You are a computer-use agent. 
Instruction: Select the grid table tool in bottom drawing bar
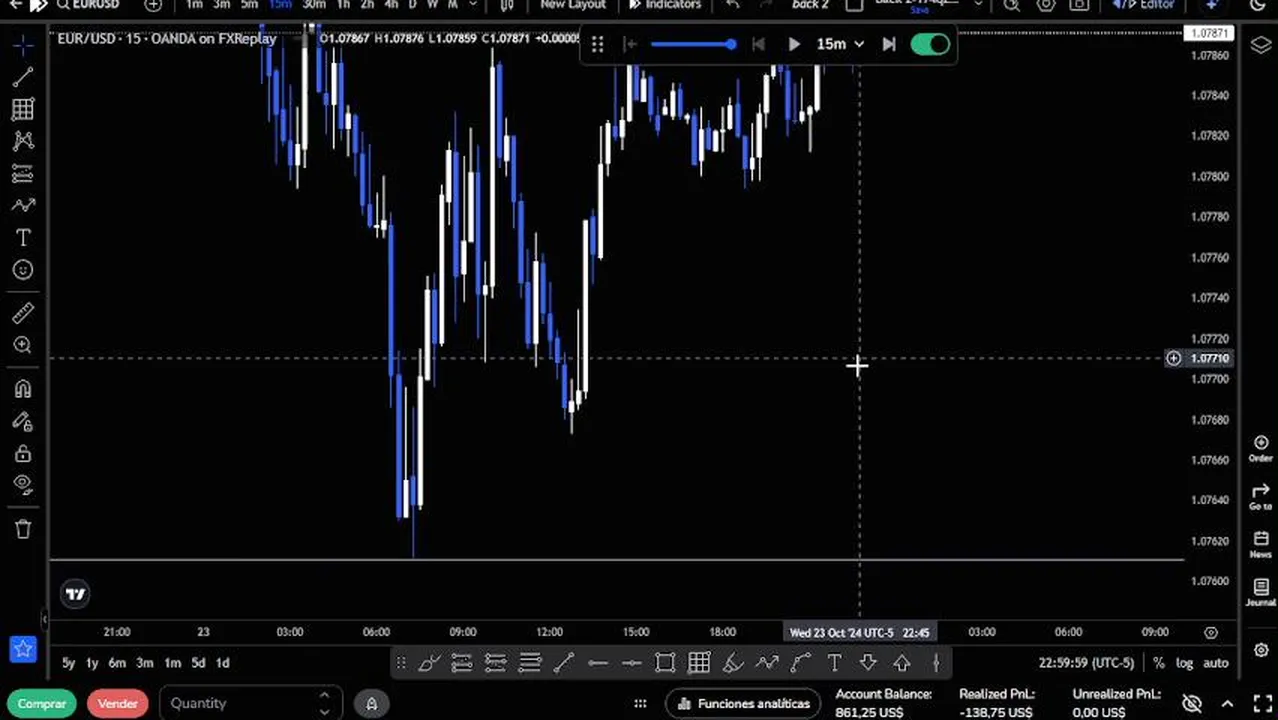[699, 662]
